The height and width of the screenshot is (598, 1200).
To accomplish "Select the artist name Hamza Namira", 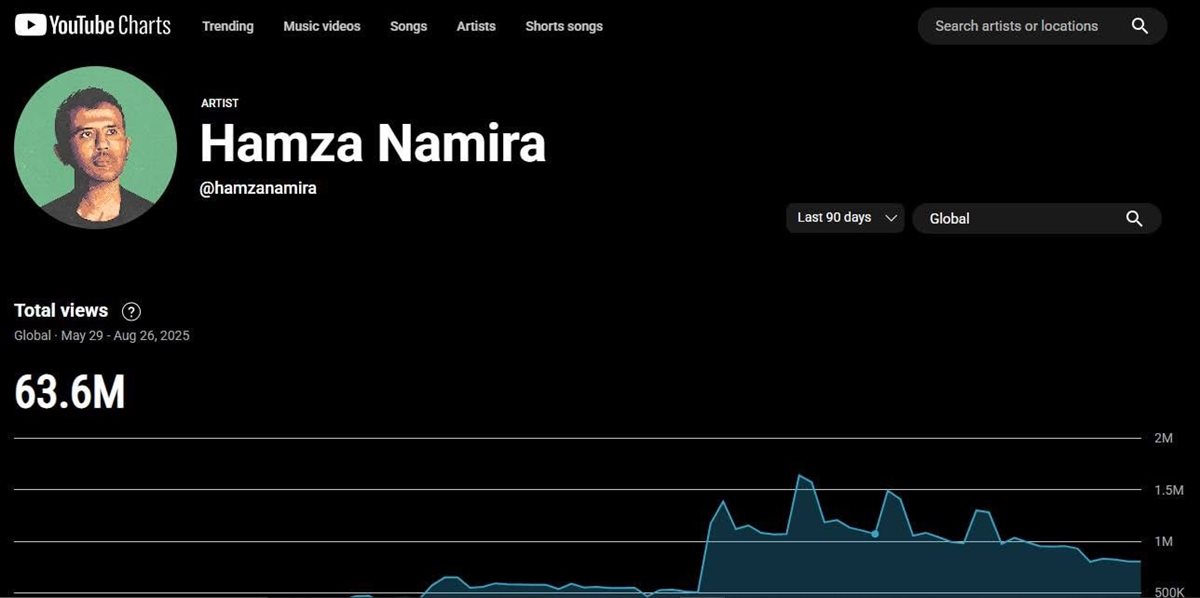I will (x=373, y=143).
